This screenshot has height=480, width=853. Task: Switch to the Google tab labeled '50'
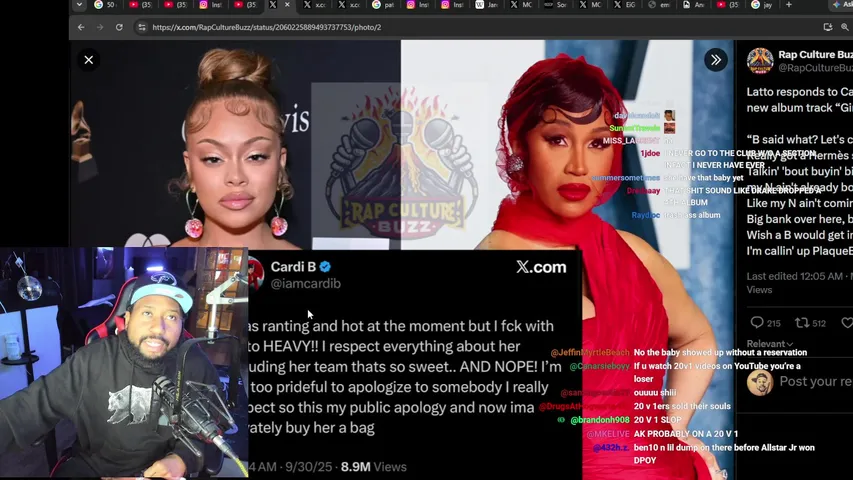[104, 5]
